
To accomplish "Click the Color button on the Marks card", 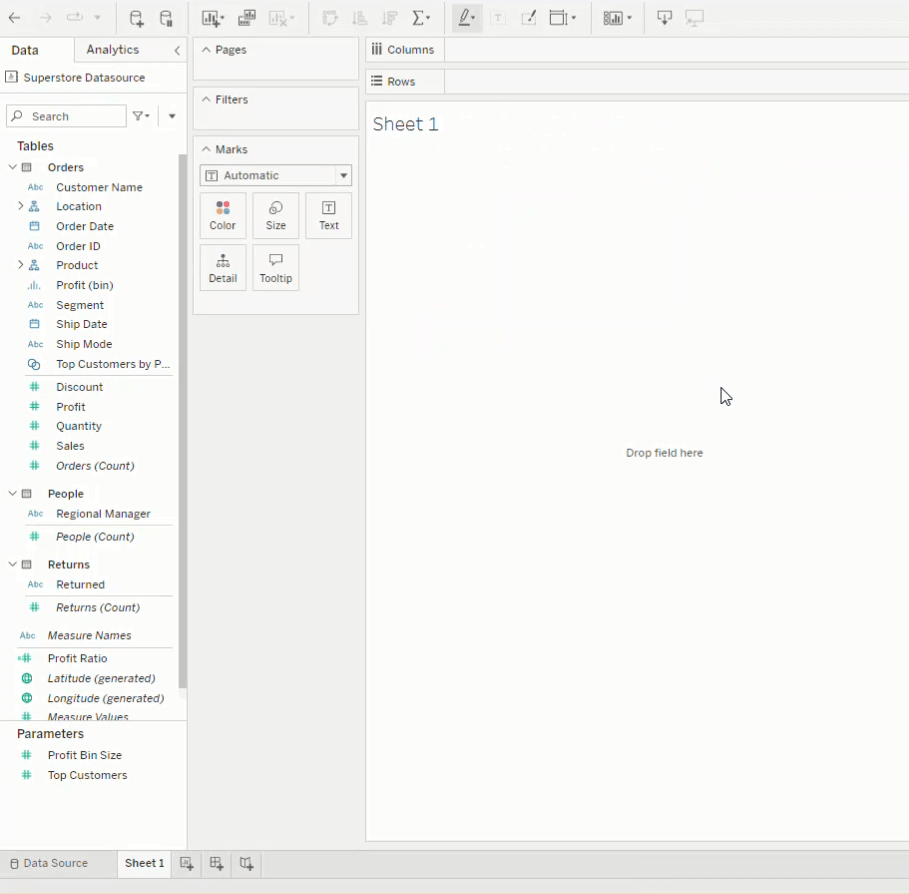I will [222, 215].
